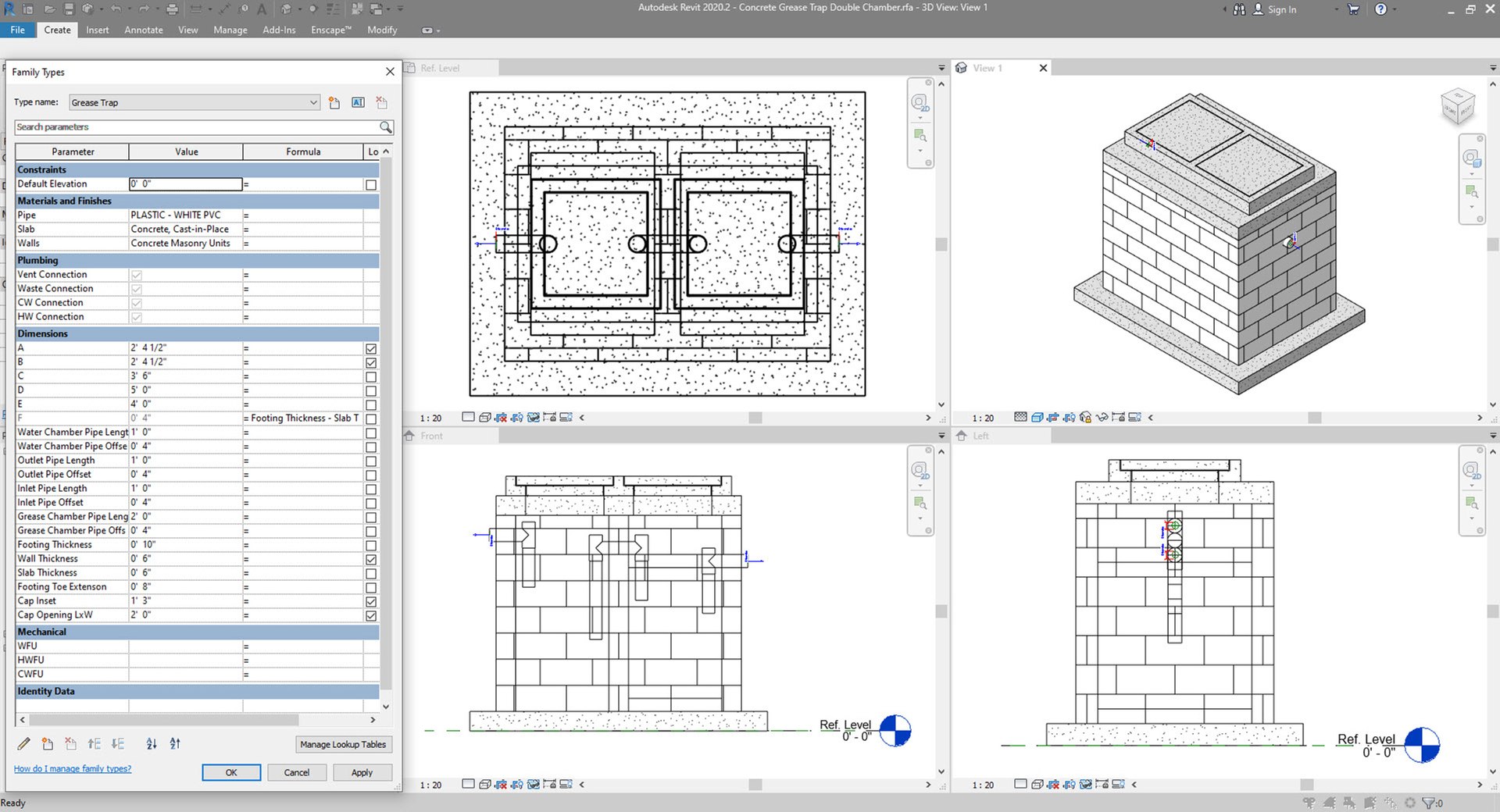Image resolution: width=1500 pixels, height=812 pixels.
Task: Click the Save icon in quick access toolbar
Action: (x=69, y=9)
